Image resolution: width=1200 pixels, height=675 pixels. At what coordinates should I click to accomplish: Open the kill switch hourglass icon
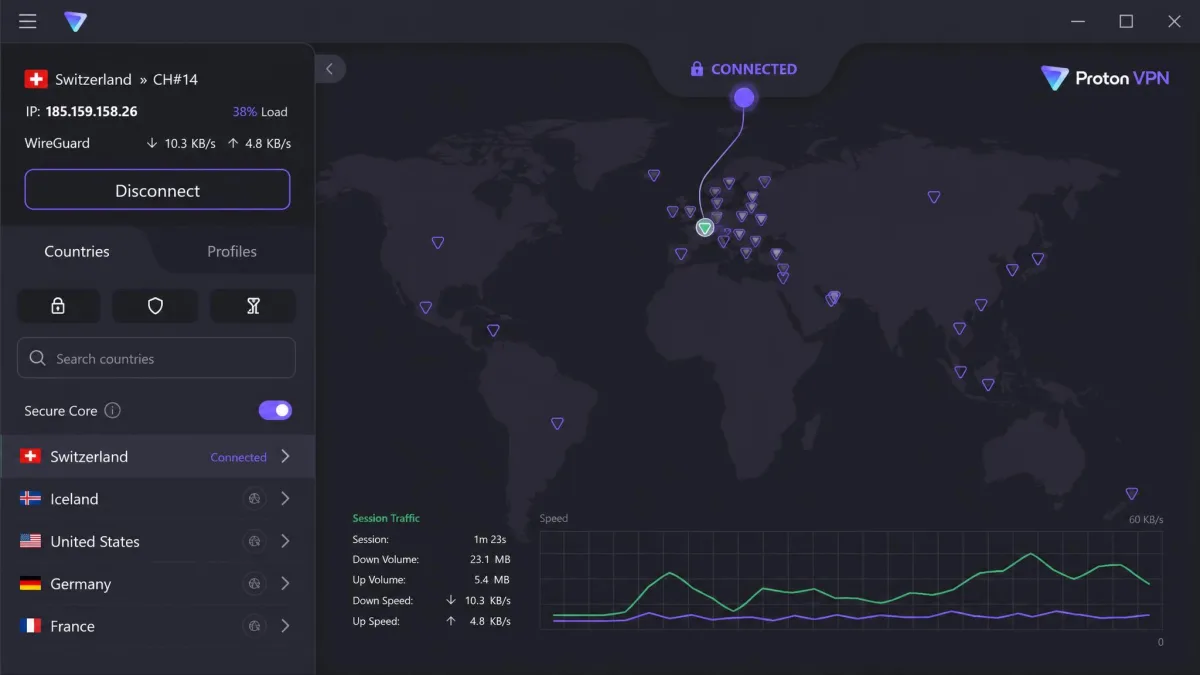[253, 306]
